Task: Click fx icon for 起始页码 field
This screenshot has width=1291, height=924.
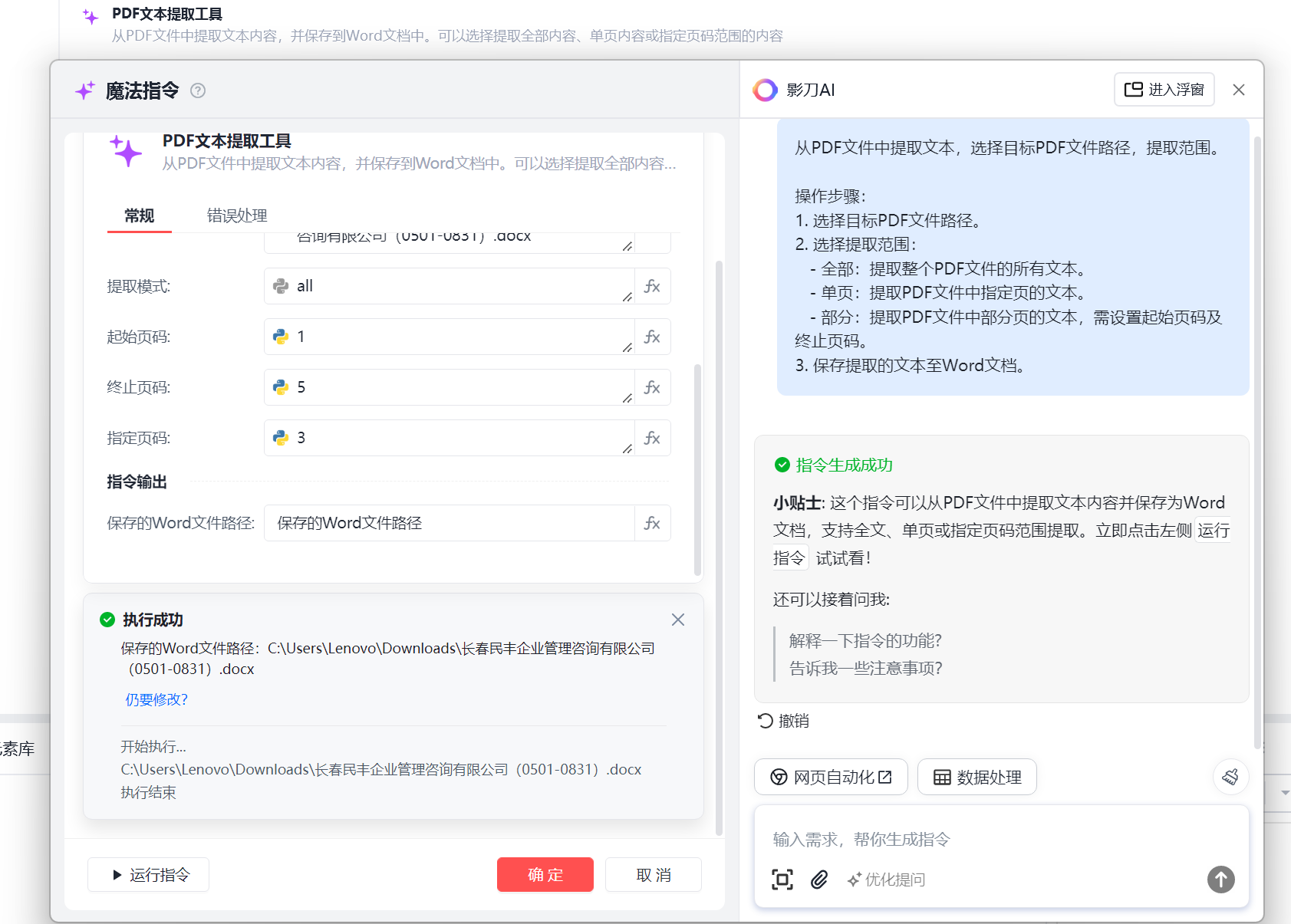Action: [x=652, y=337]
